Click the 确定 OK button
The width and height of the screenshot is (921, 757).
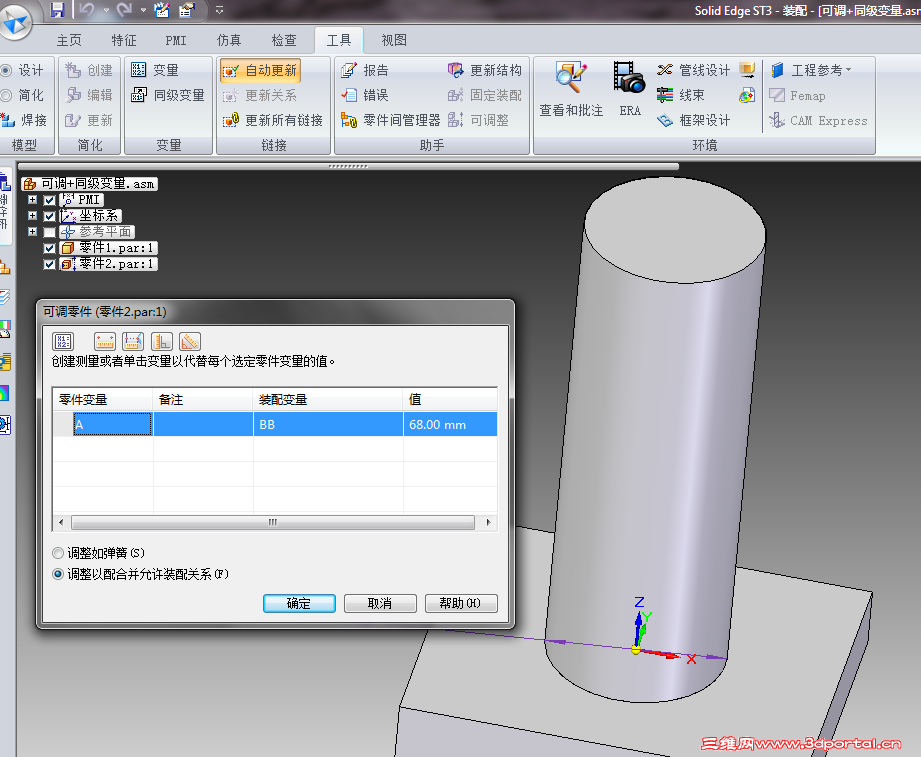(299, 603)
